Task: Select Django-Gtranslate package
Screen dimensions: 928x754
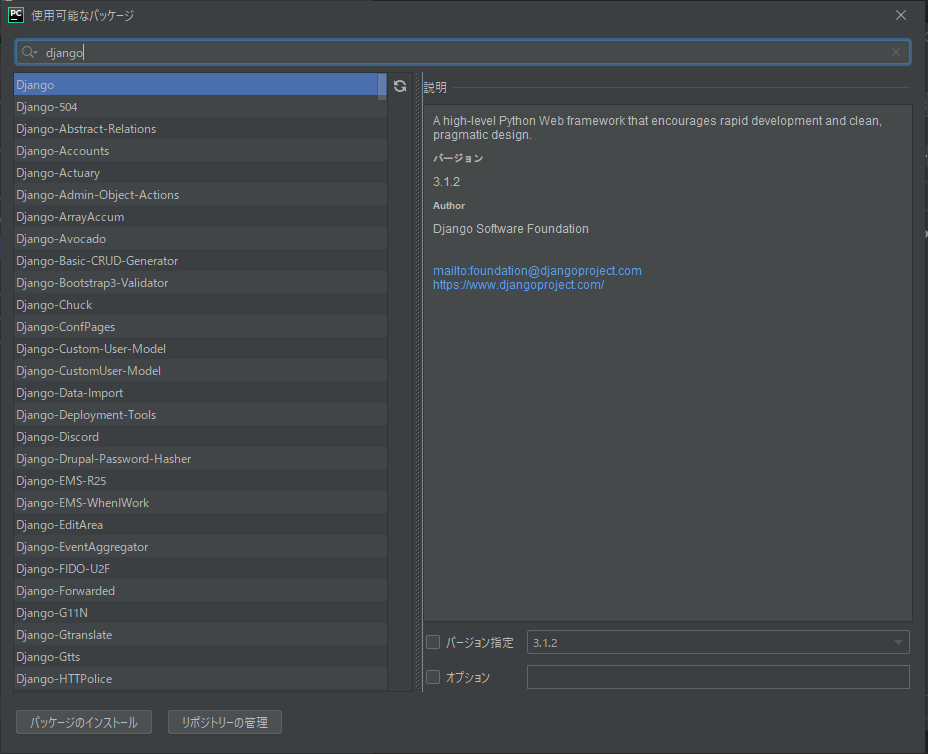Action: [200, 634]
